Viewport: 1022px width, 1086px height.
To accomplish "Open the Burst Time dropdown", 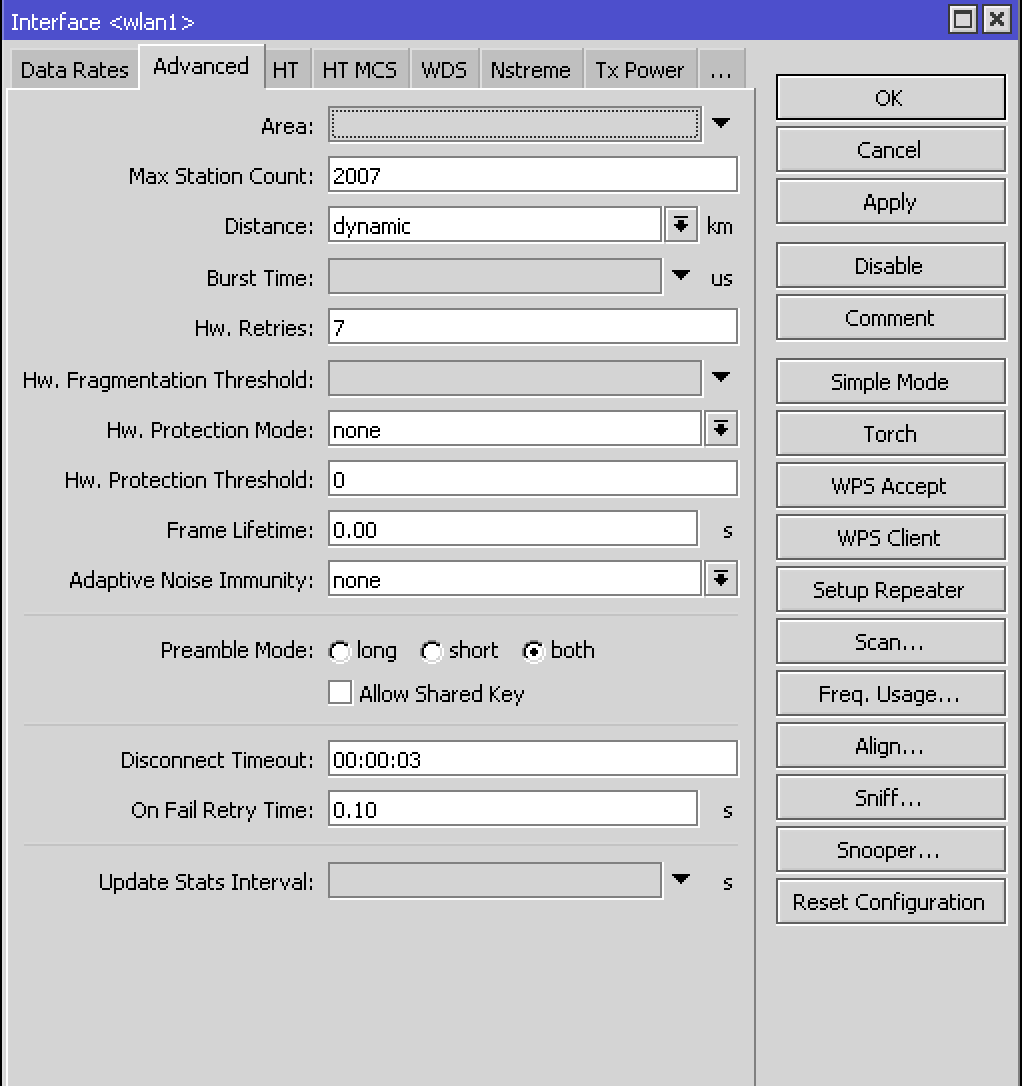I will tap(681, 277).
